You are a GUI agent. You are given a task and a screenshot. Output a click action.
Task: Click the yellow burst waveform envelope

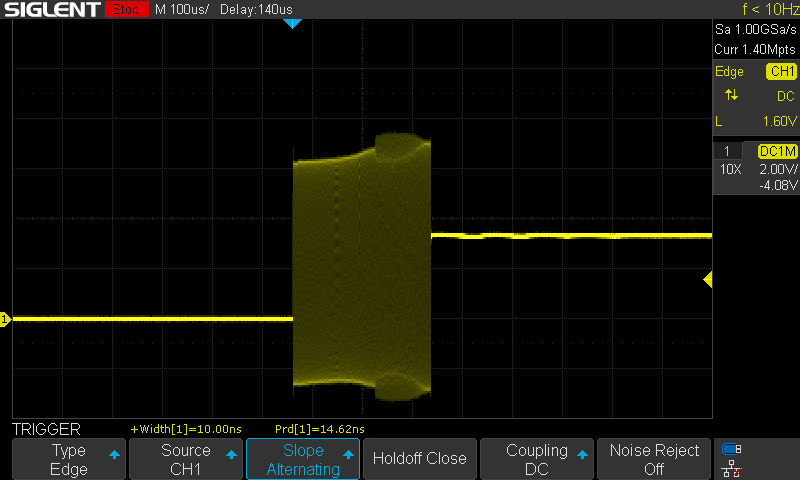(x=362, y=266)
